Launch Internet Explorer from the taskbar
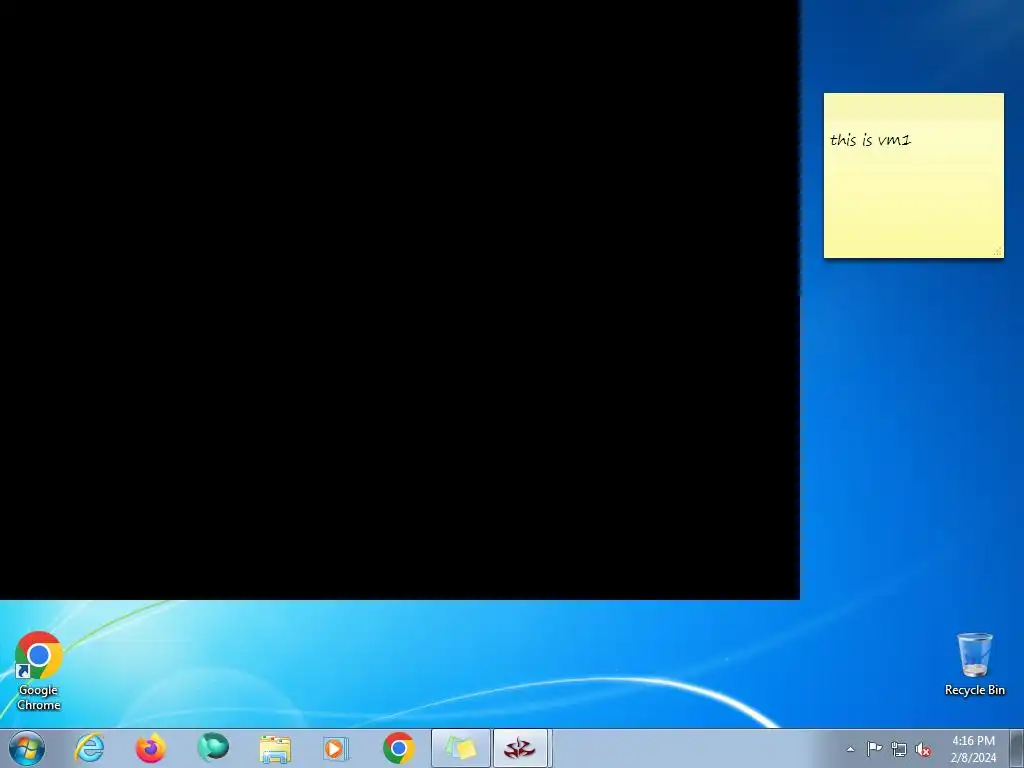The image size is (1024, 768). point(89,748)
